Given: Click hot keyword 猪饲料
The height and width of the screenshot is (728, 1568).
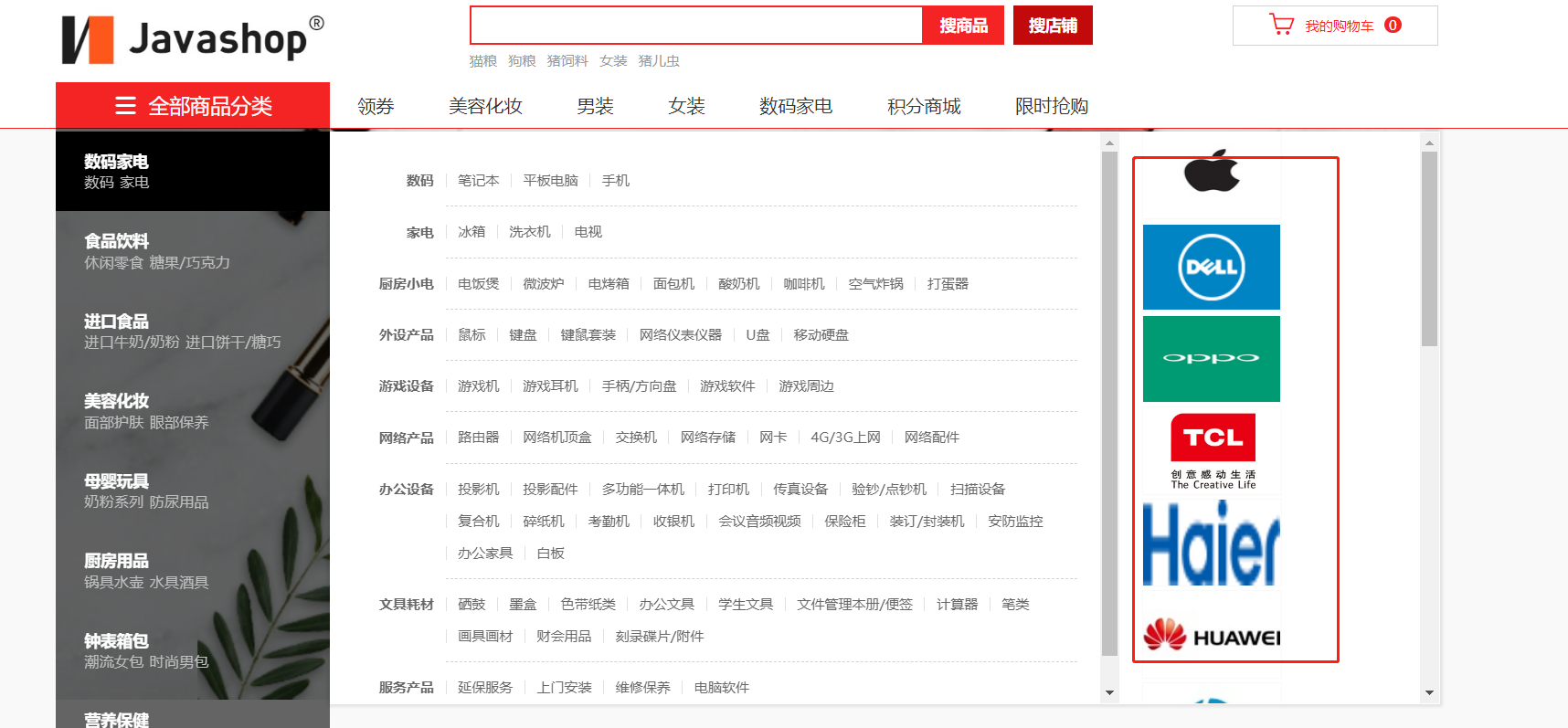Looking at the screenshot, I should (567, 61).
